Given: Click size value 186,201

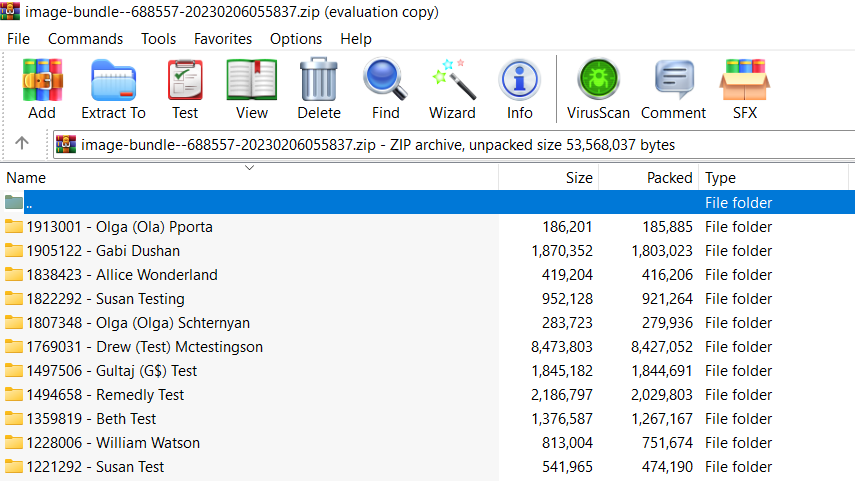Looking at the screenshot, I should tap(568, 227).
